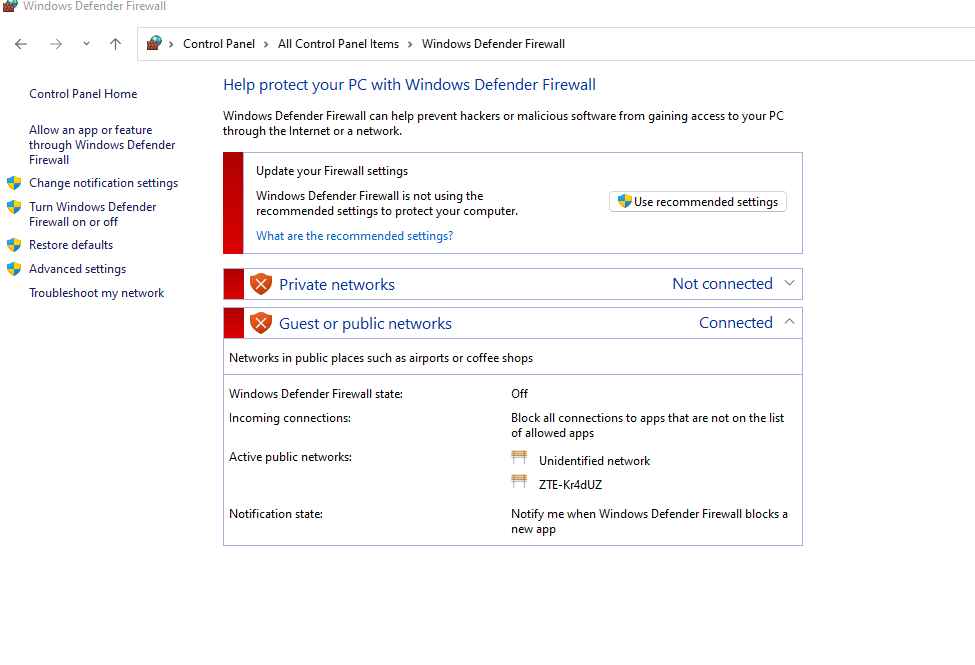Viewport: 975px width, 665px height.
Task: Click bench icon beside Unidentified network
Action: (519, 458)
